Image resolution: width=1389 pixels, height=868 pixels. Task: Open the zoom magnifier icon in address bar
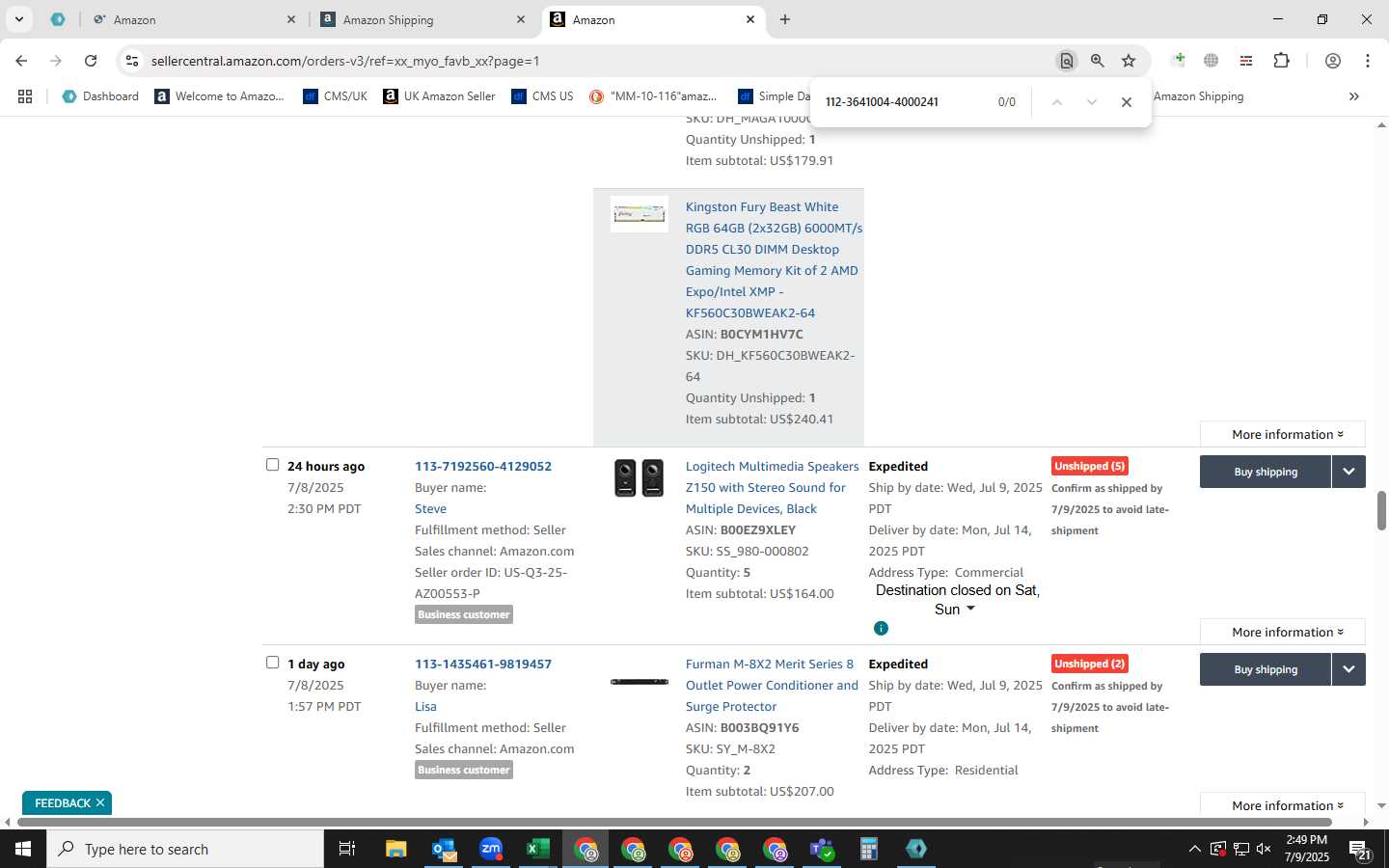point(1097,61)
